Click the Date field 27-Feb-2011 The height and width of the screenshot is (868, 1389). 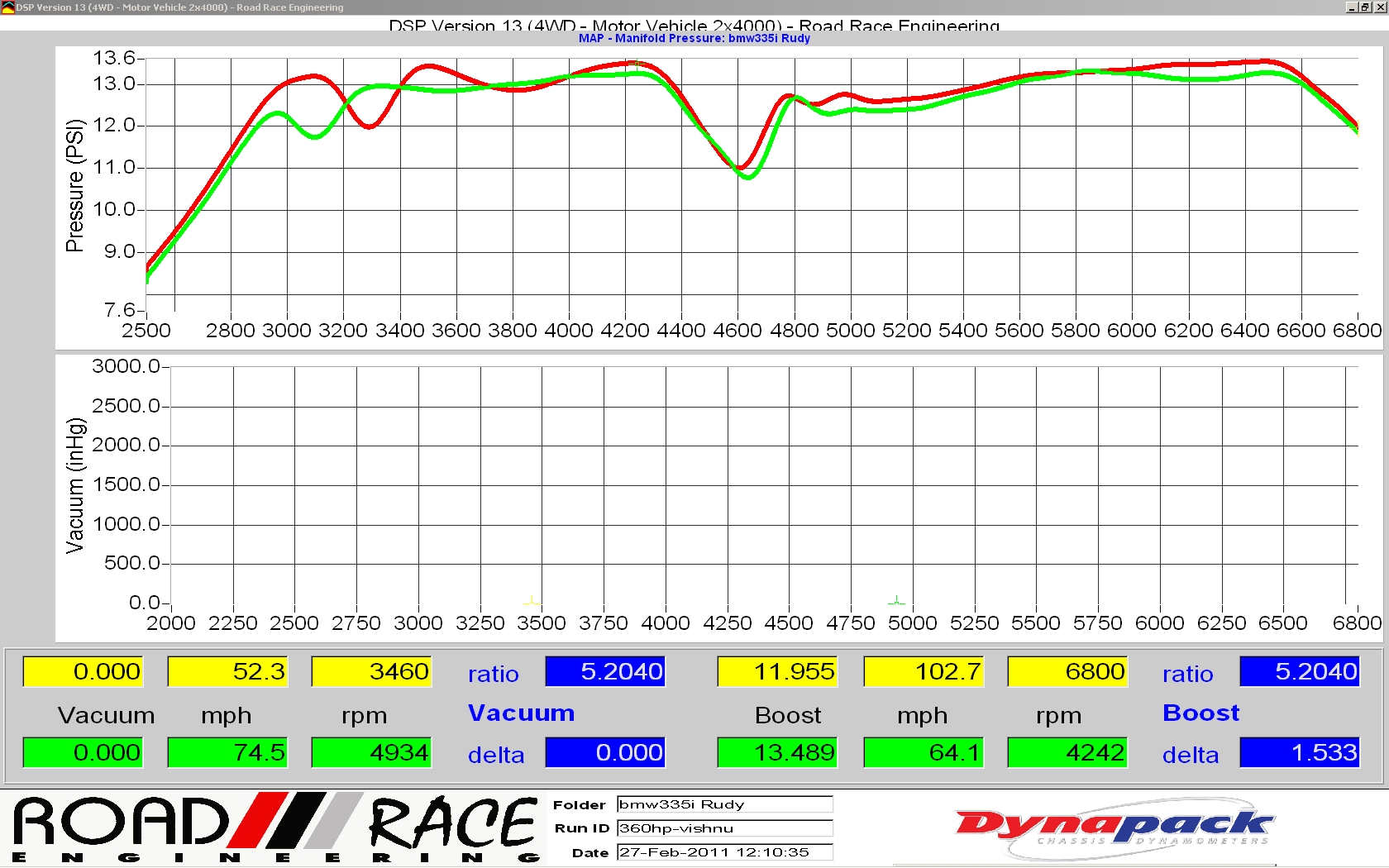tap(725, 852)
